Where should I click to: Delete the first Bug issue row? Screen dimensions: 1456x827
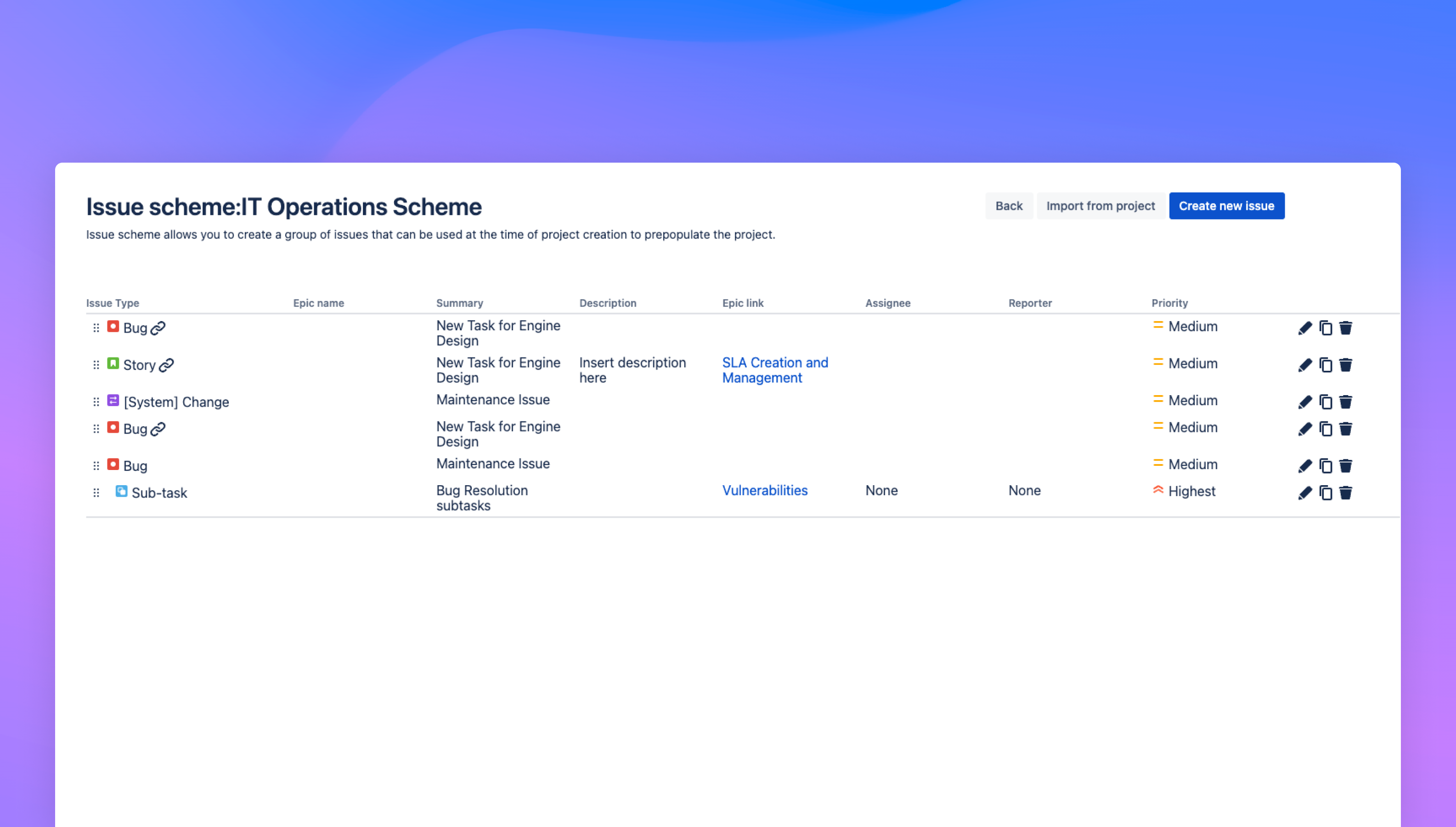pos(1345,328)
